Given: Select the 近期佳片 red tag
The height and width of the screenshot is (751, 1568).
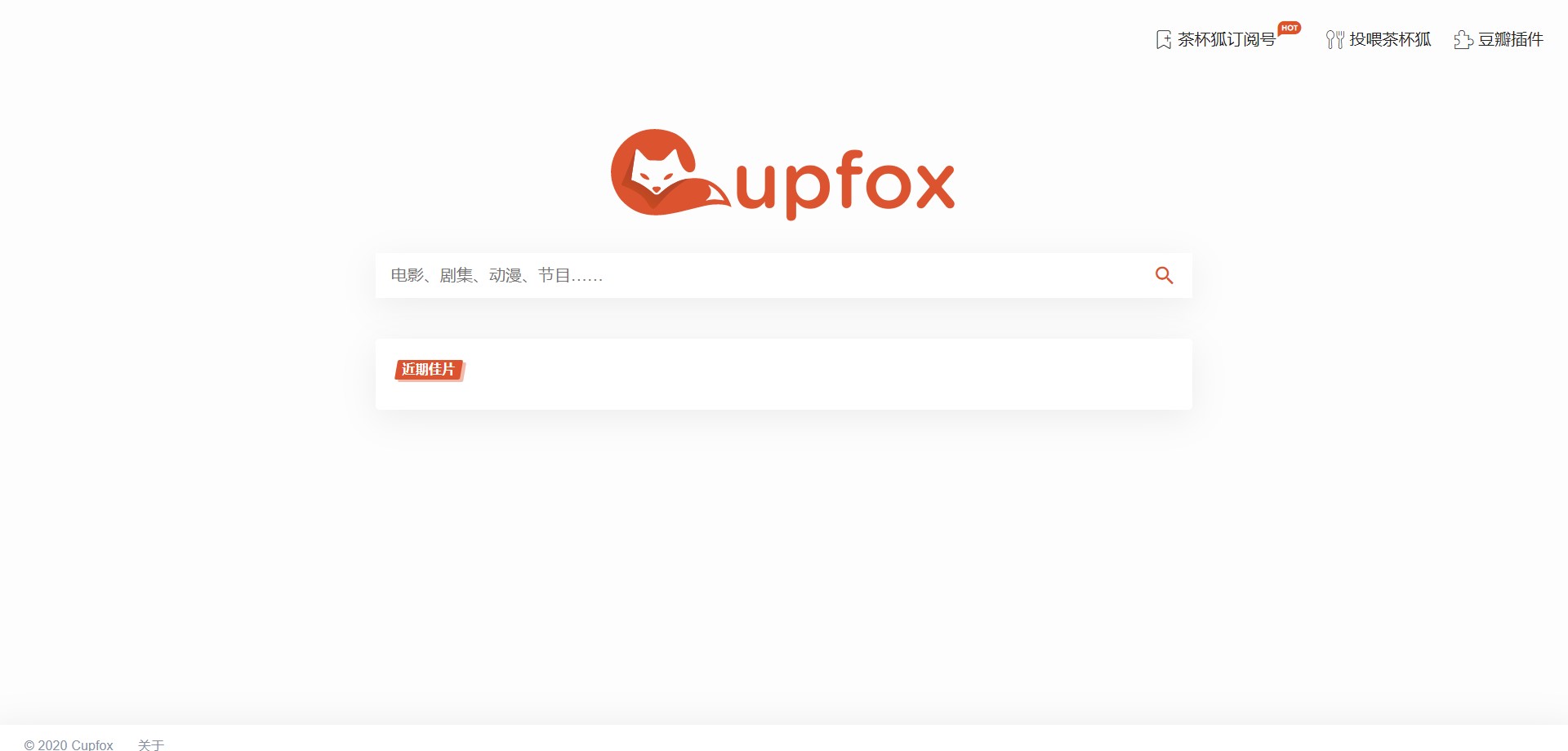Looking at the screenshot, I should (x=429, y=370).
